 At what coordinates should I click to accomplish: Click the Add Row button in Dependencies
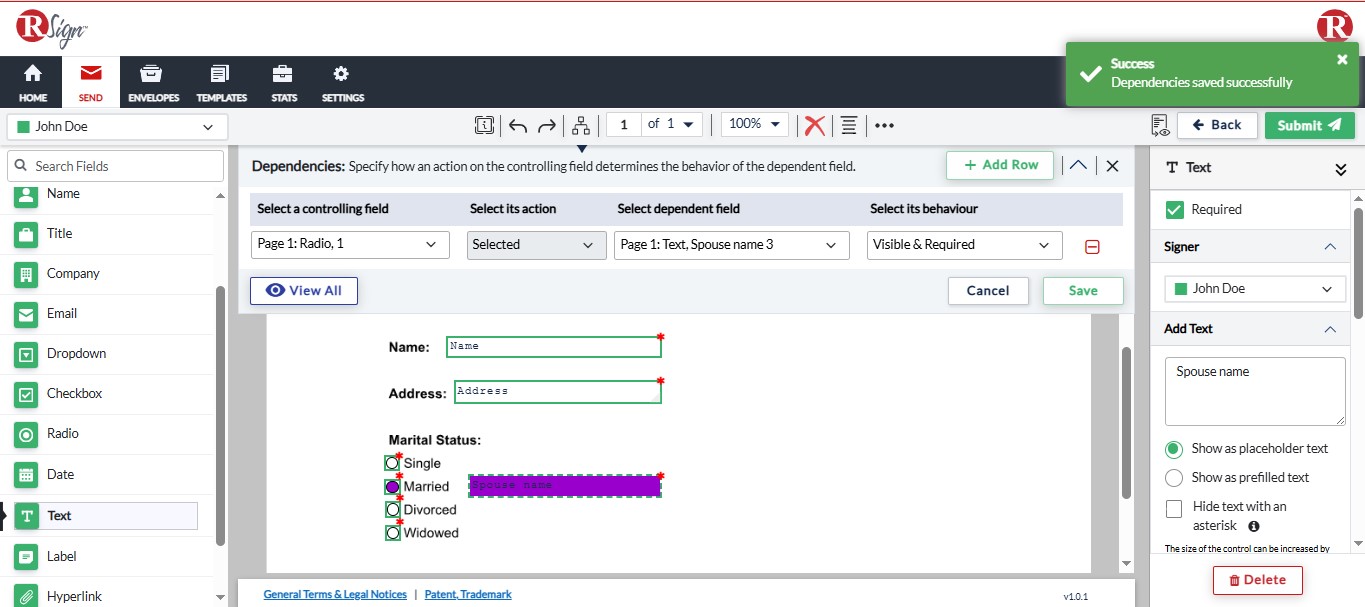pyautogui.click(x=999, y=164)
